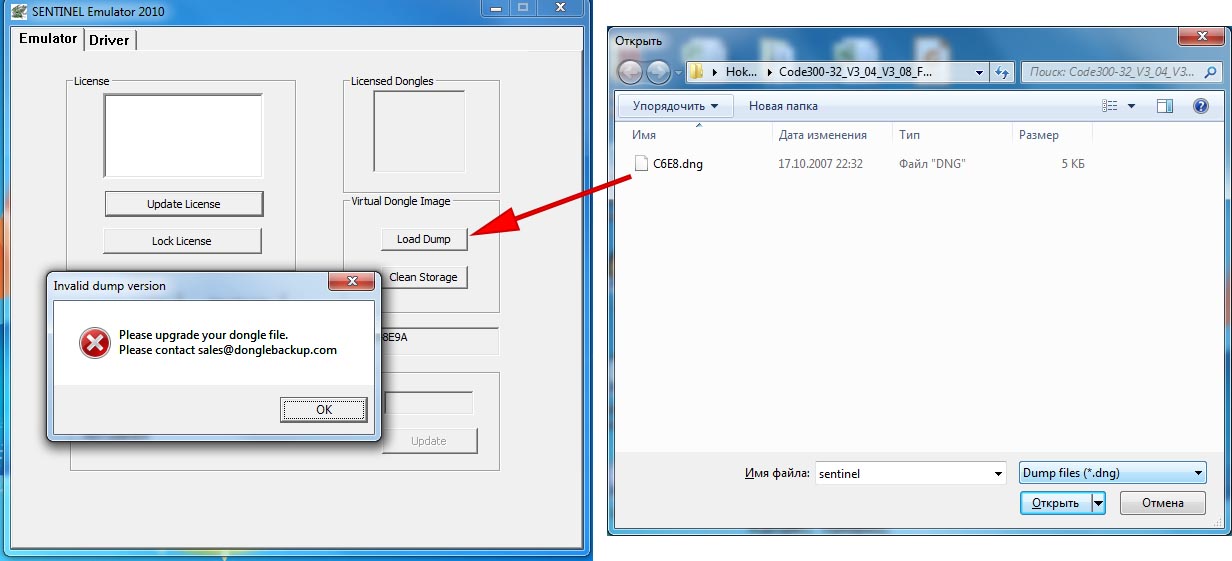This screenshot has height=561, width=1232.
Task: Click the Load Dump button
Action: [424, 239]
